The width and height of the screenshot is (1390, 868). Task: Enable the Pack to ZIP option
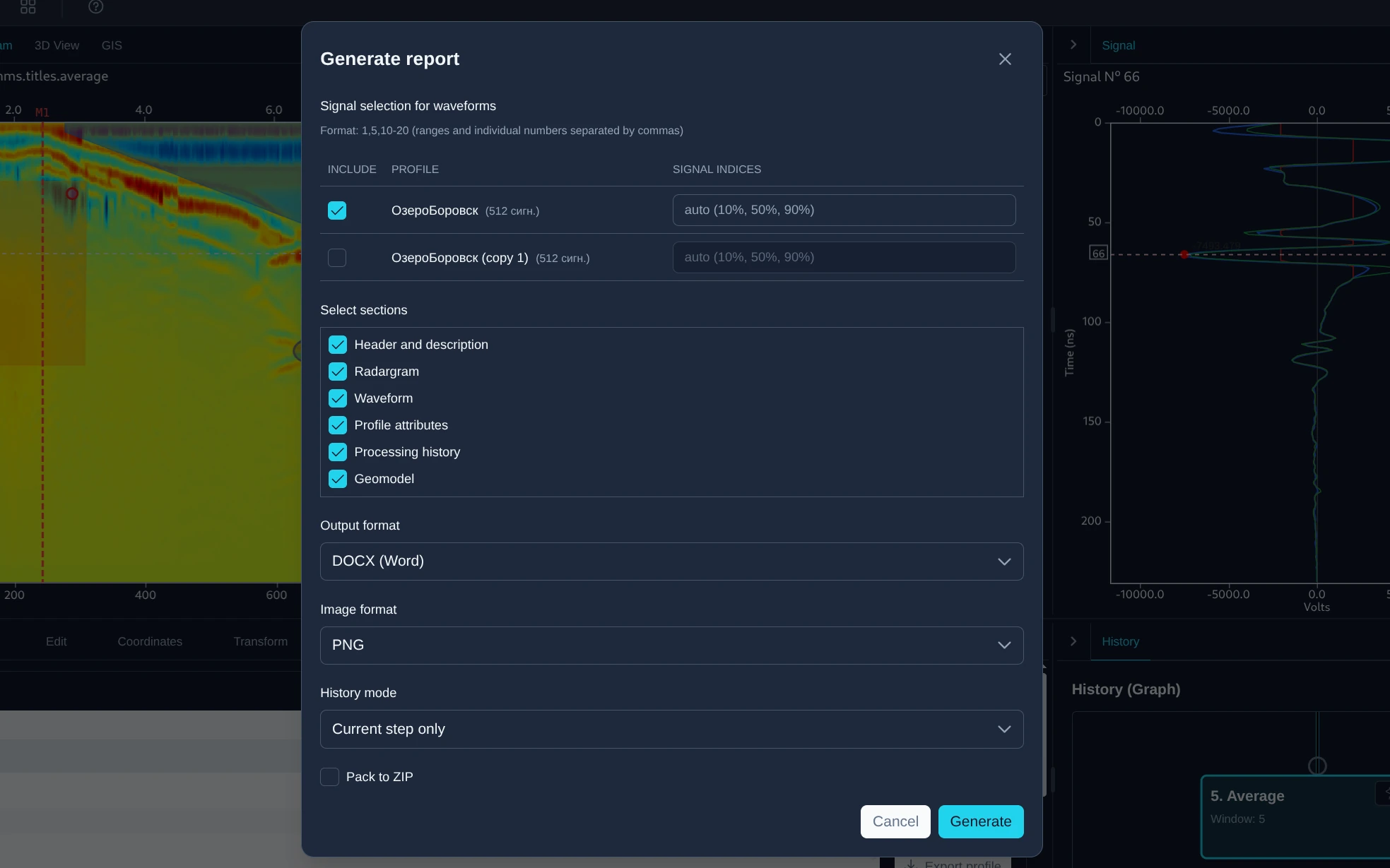[329, 777]
